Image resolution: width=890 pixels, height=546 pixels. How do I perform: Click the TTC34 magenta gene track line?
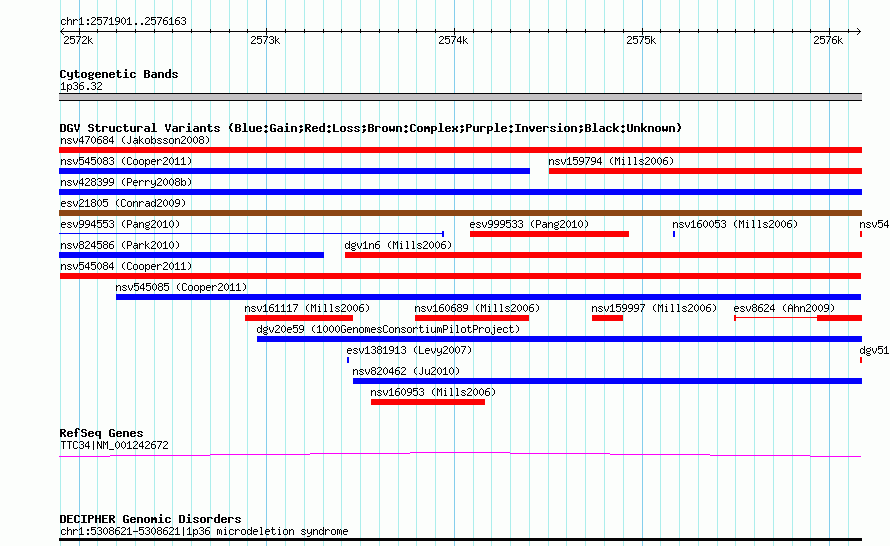pyautogui.click(x=460, y=454)
